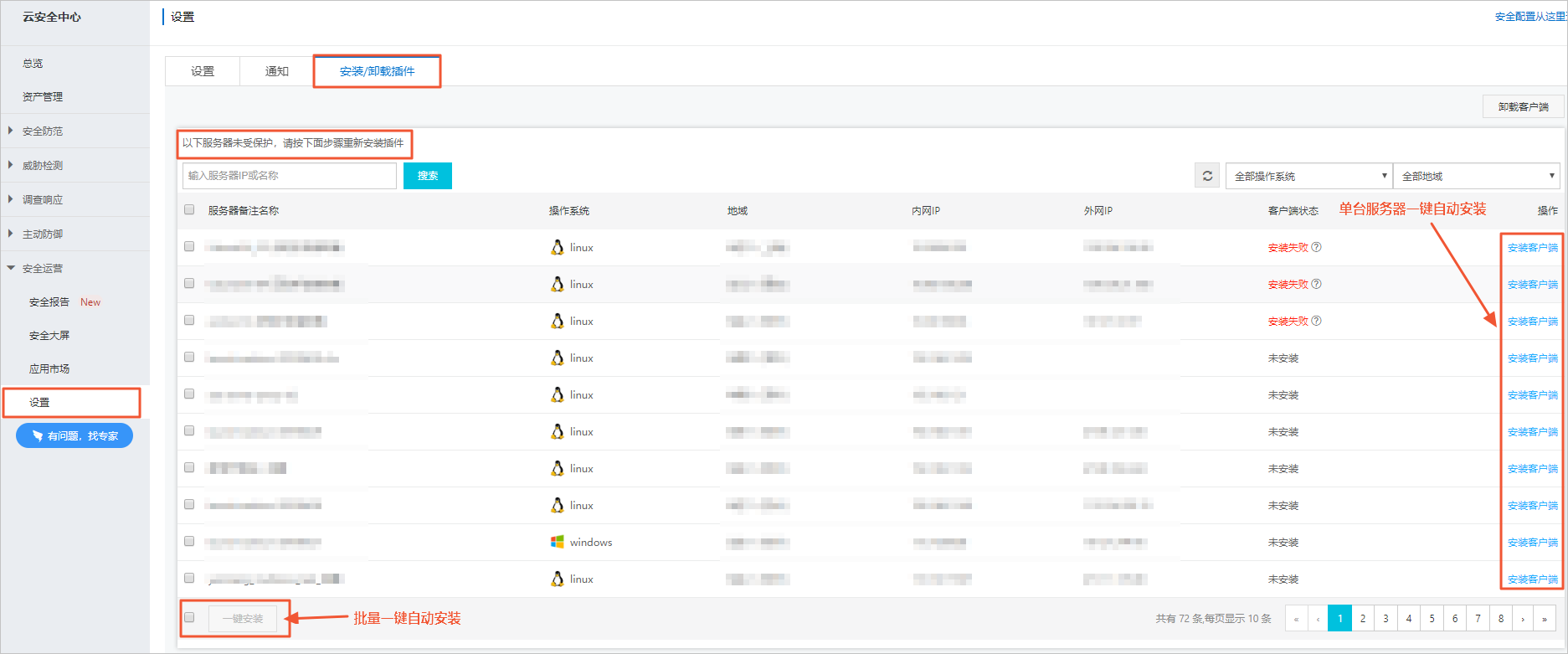This screenshot has width=1568, height=654.
Task: Switch to the 通知 tab
Action: pos(277,71)
